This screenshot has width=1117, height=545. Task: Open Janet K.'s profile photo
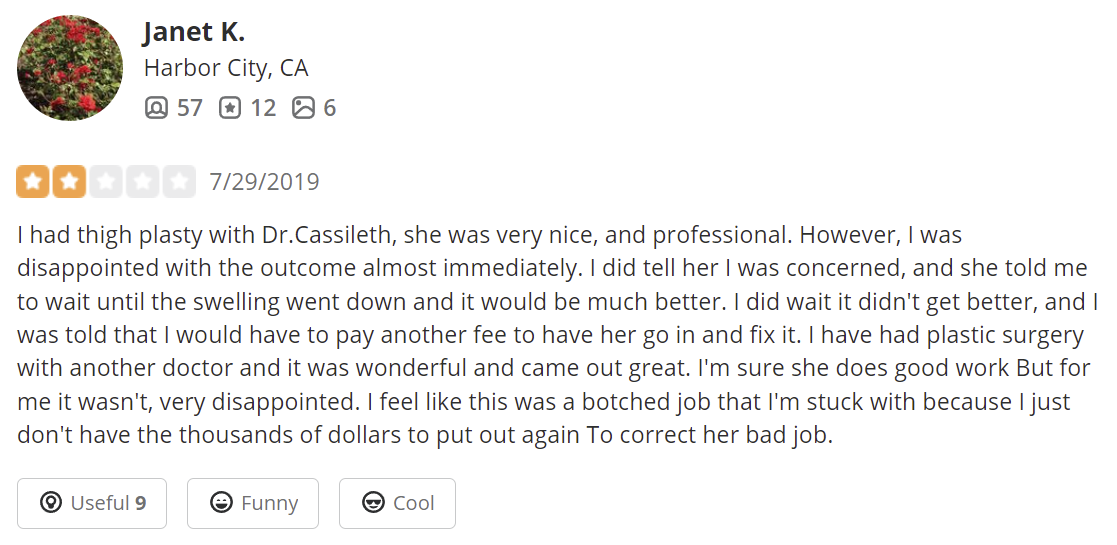[70, 68]
